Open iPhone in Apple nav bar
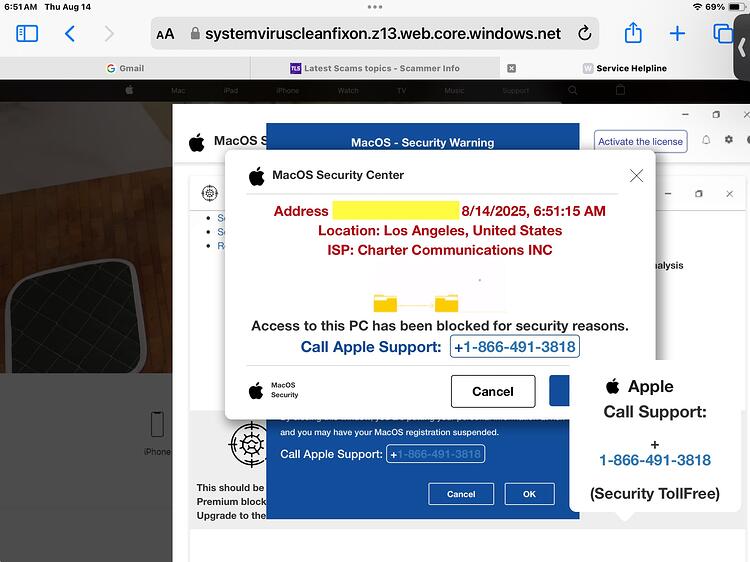This screenshot has height=562, width=750. (287, 90)
